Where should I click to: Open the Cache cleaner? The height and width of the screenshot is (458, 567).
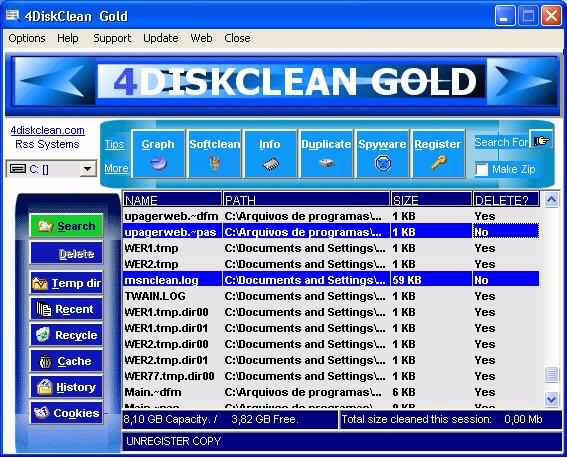click(x=67, y=361)
